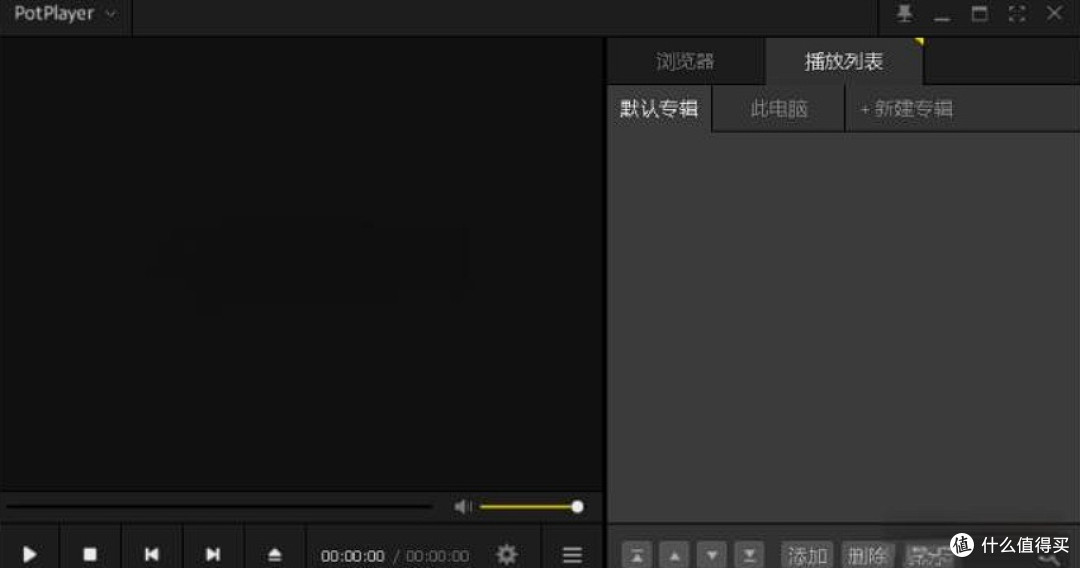
Task: Skip to the next track
Action: (213, 554)
